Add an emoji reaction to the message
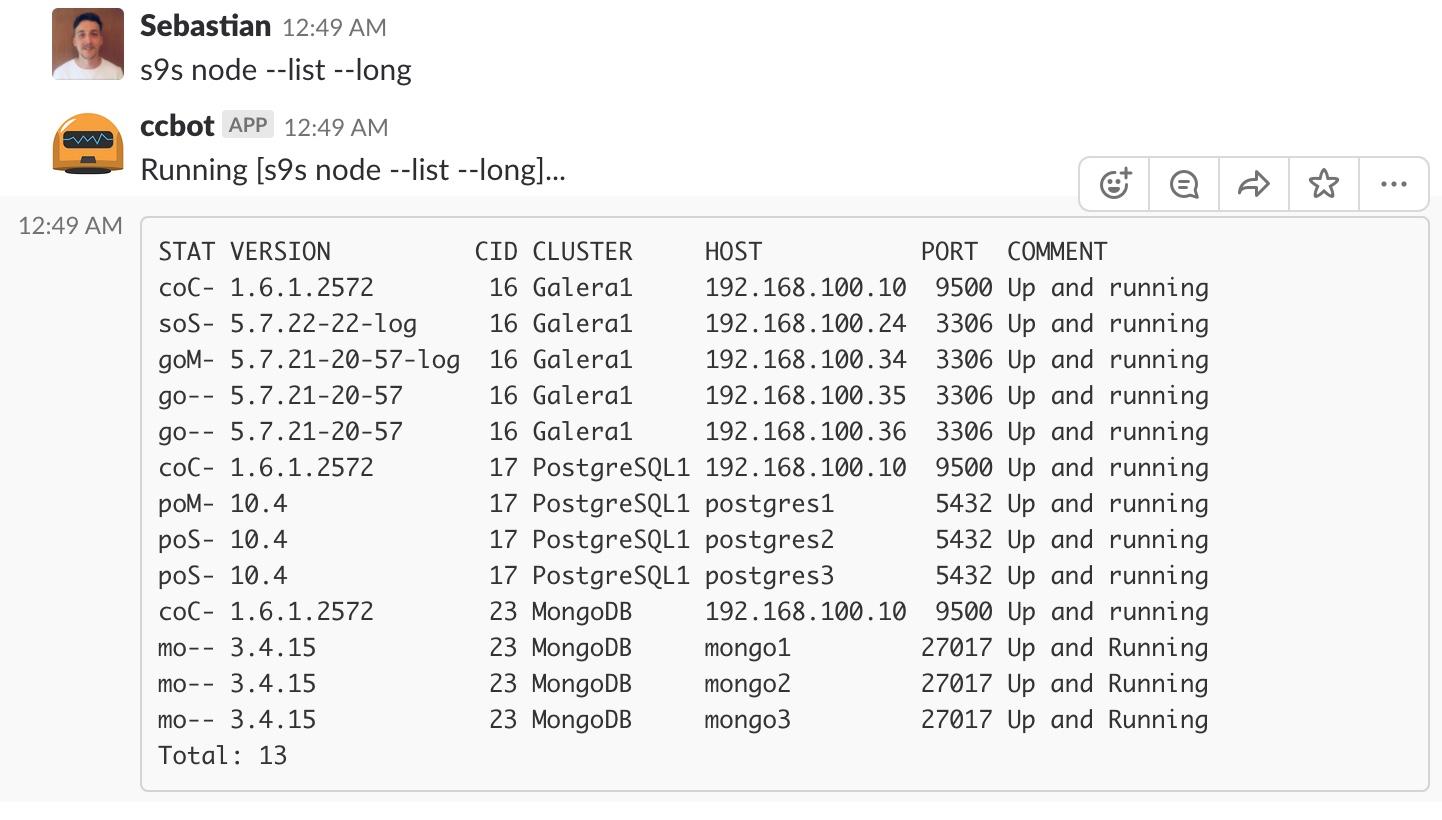 click(x=1114, y=184)
